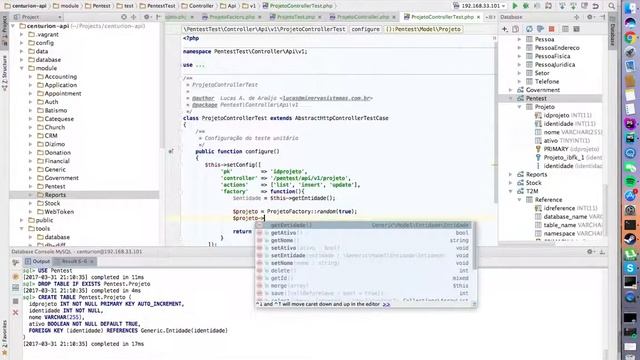Select the PRIMARY key entry under Projeto
The height and width of the screenshot is (360, 640).
point(556,149)
